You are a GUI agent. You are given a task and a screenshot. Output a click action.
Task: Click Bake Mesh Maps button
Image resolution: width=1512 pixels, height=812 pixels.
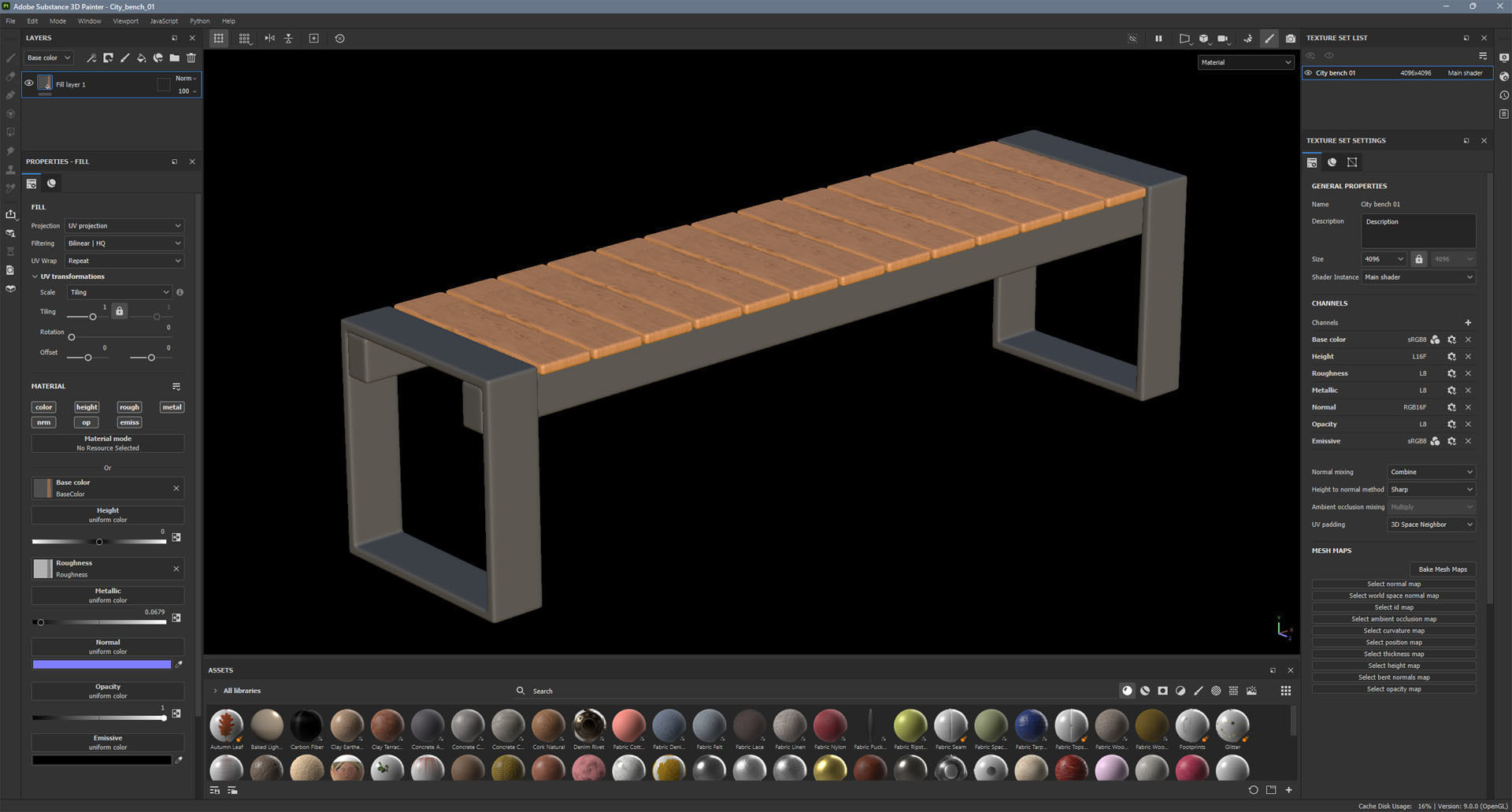click(1442, 569)
